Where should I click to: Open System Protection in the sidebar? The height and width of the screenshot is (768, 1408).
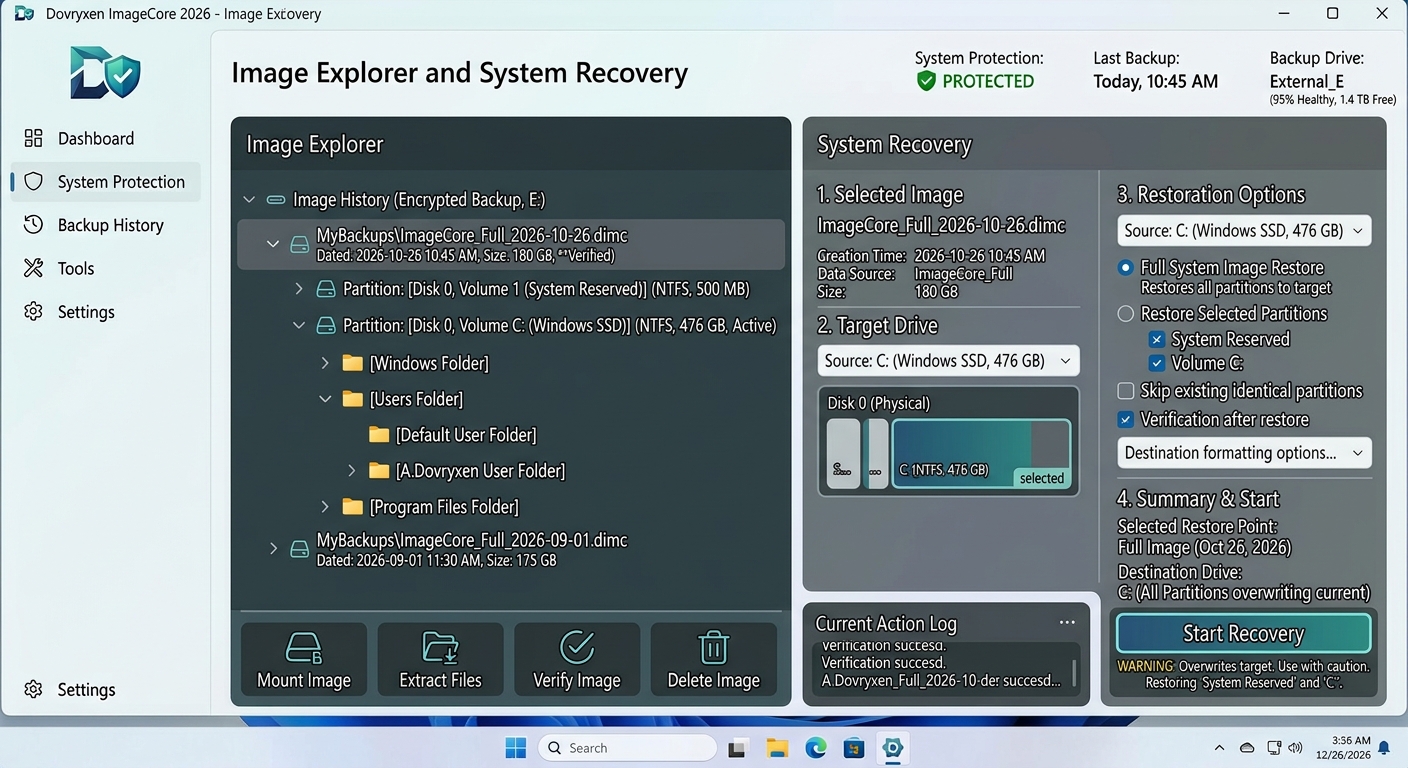(106, 182)
